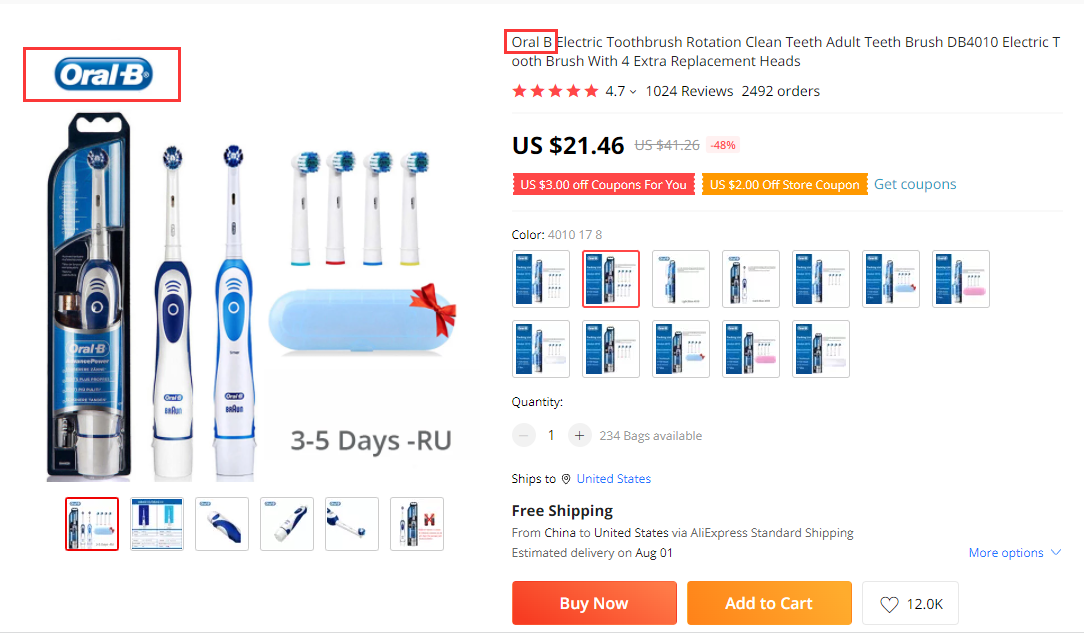Open the United States ship-to selector

(613, 479)
